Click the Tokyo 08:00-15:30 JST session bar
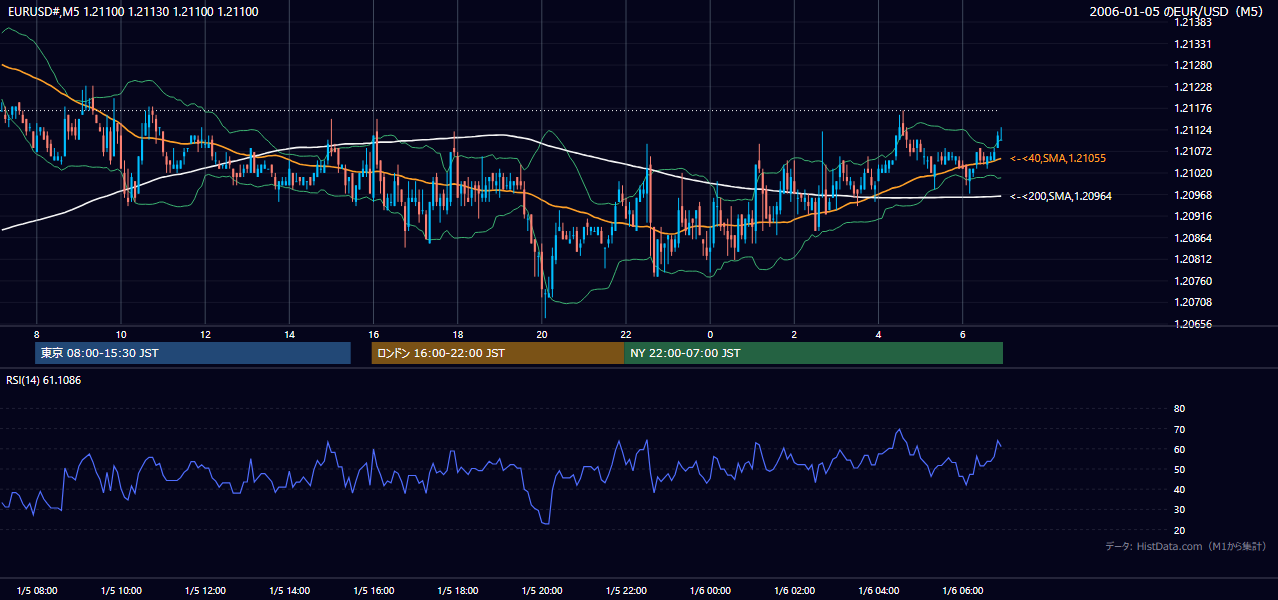Screen dimensions: 1278x600 point(193,353)
